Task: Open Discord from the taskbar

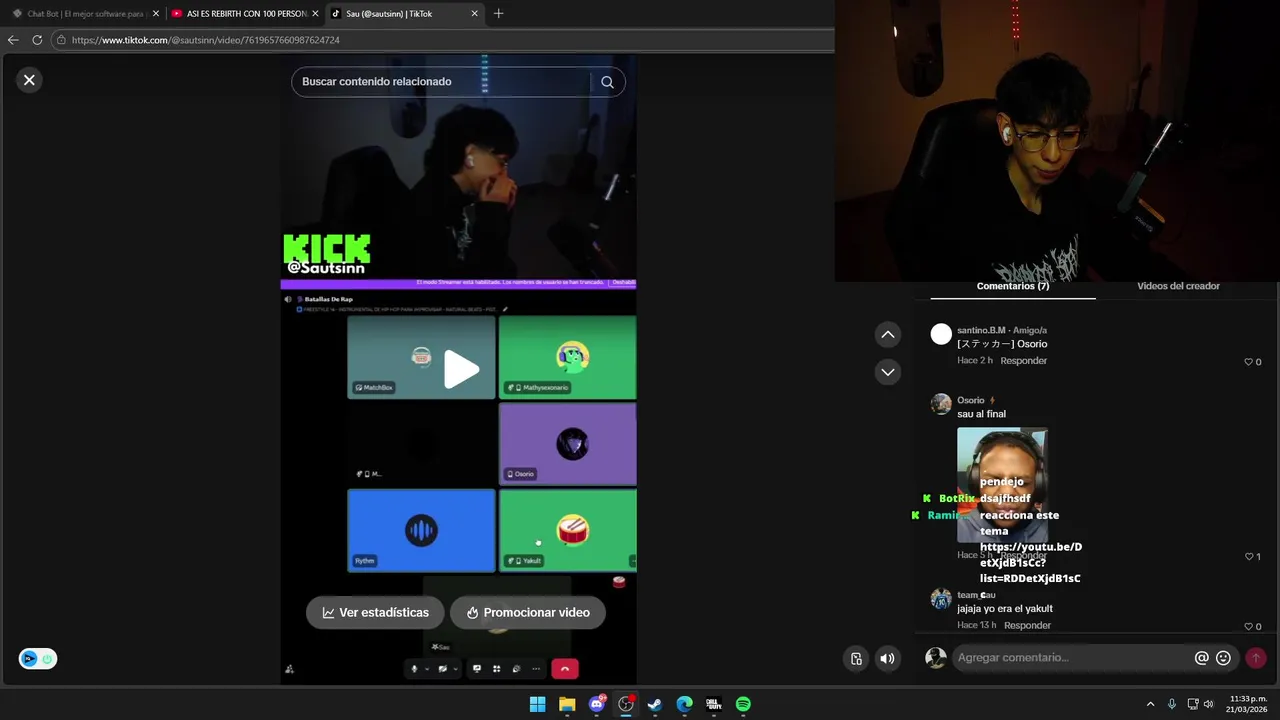Action: (597, 704)
